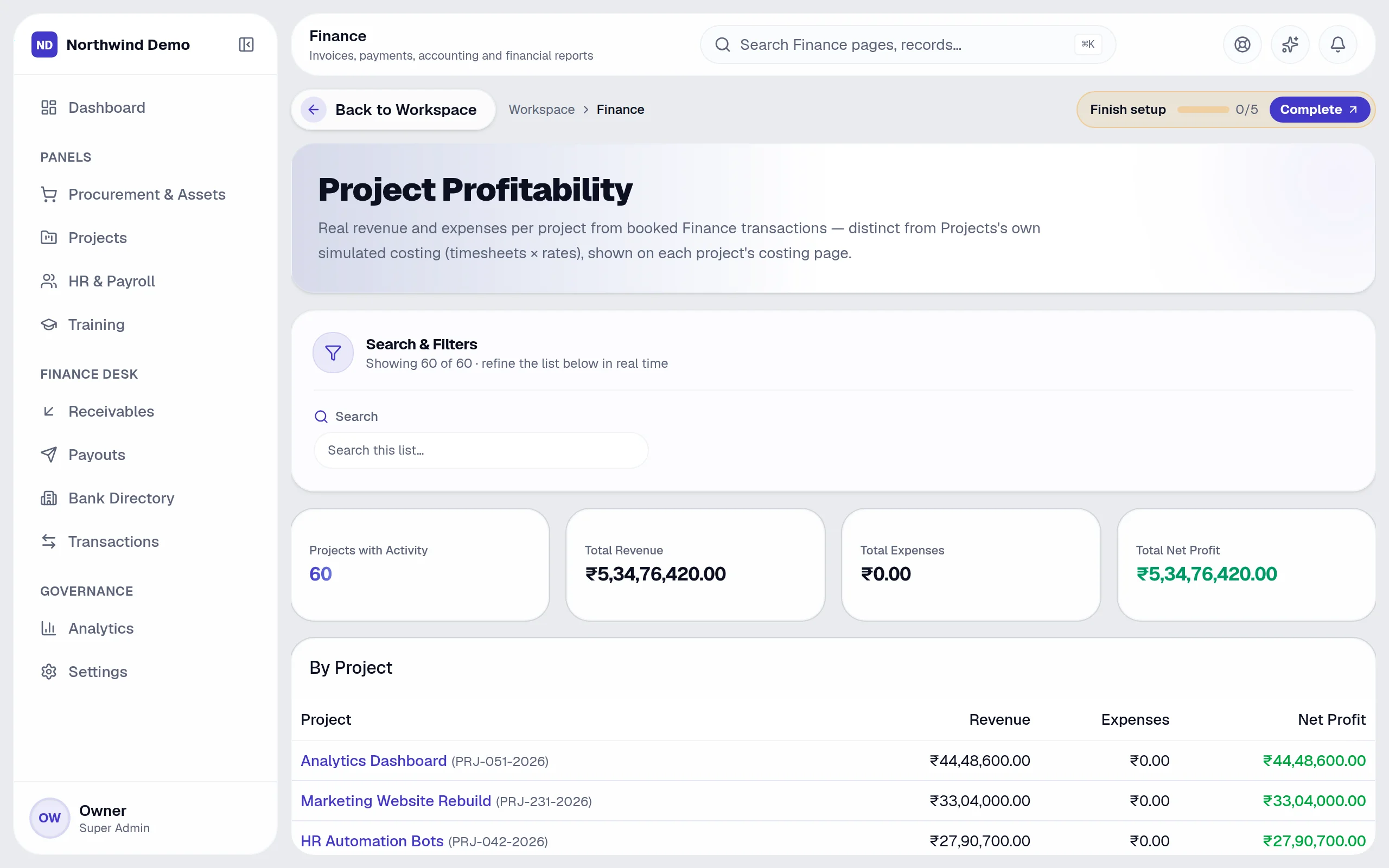Viewport: 1389px width, 868px height.
Task: Click the back arrow icon
Action: tap(314, 110)
